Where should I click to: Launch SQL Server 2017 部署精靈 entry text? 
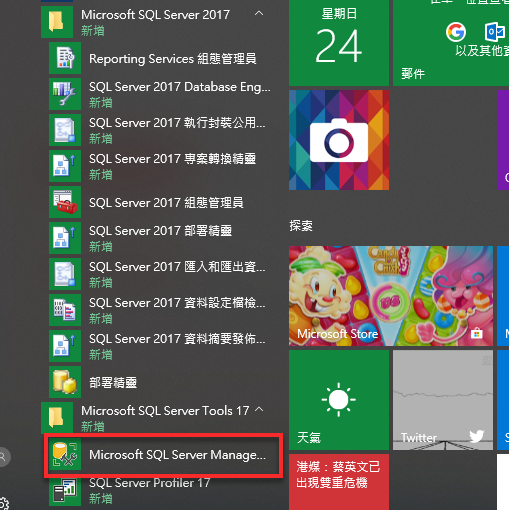click(x=160, y=231)
